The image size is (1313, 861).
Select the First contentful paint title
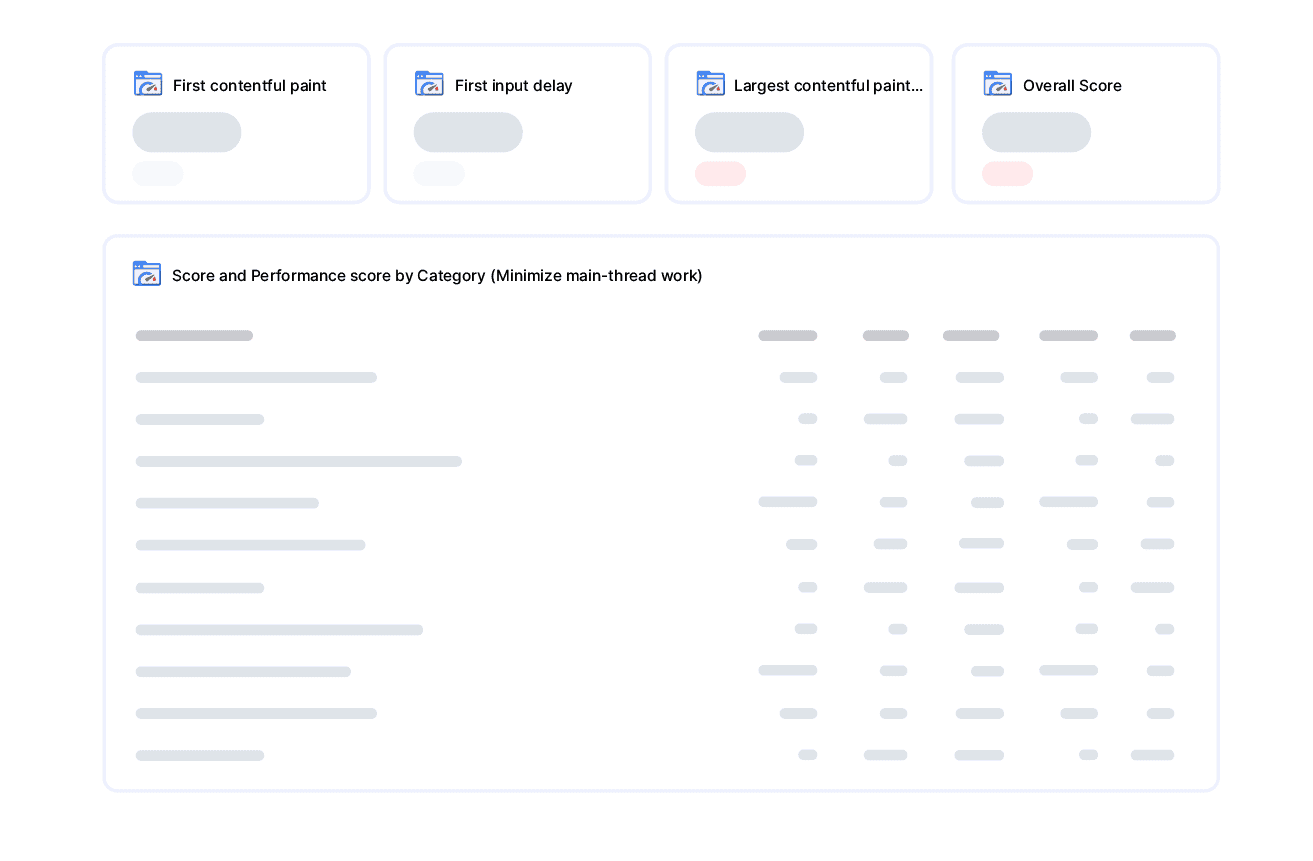(x=250, y=86)
